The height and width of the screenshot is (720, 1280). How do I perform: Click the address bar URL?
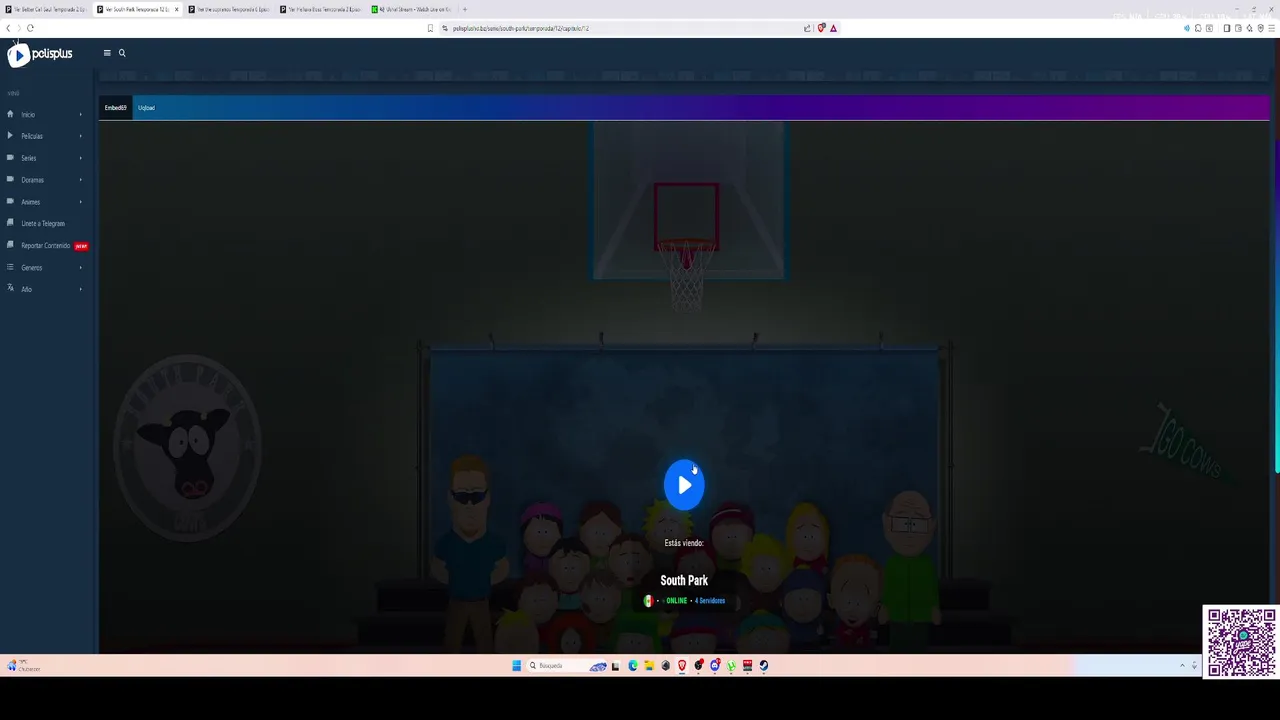[x=520, y=28]
